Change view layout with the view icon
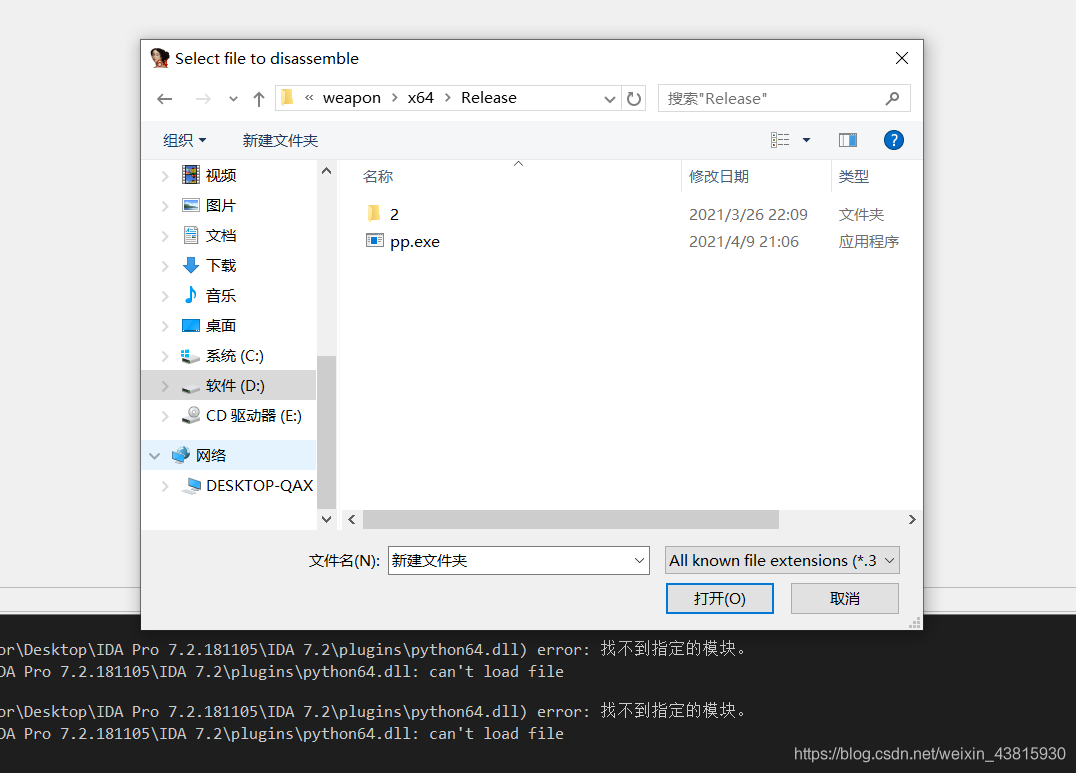This screenshot has width=1076, height=773. [x=780, y=140]
